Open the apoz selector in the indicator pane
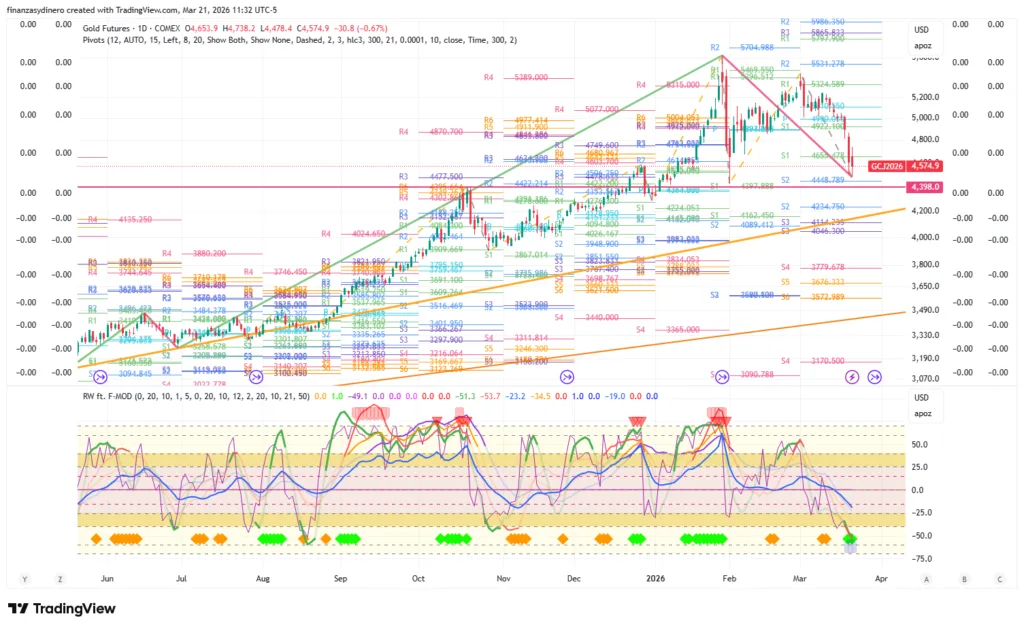Screen dimensions: 1024x629 921,412
